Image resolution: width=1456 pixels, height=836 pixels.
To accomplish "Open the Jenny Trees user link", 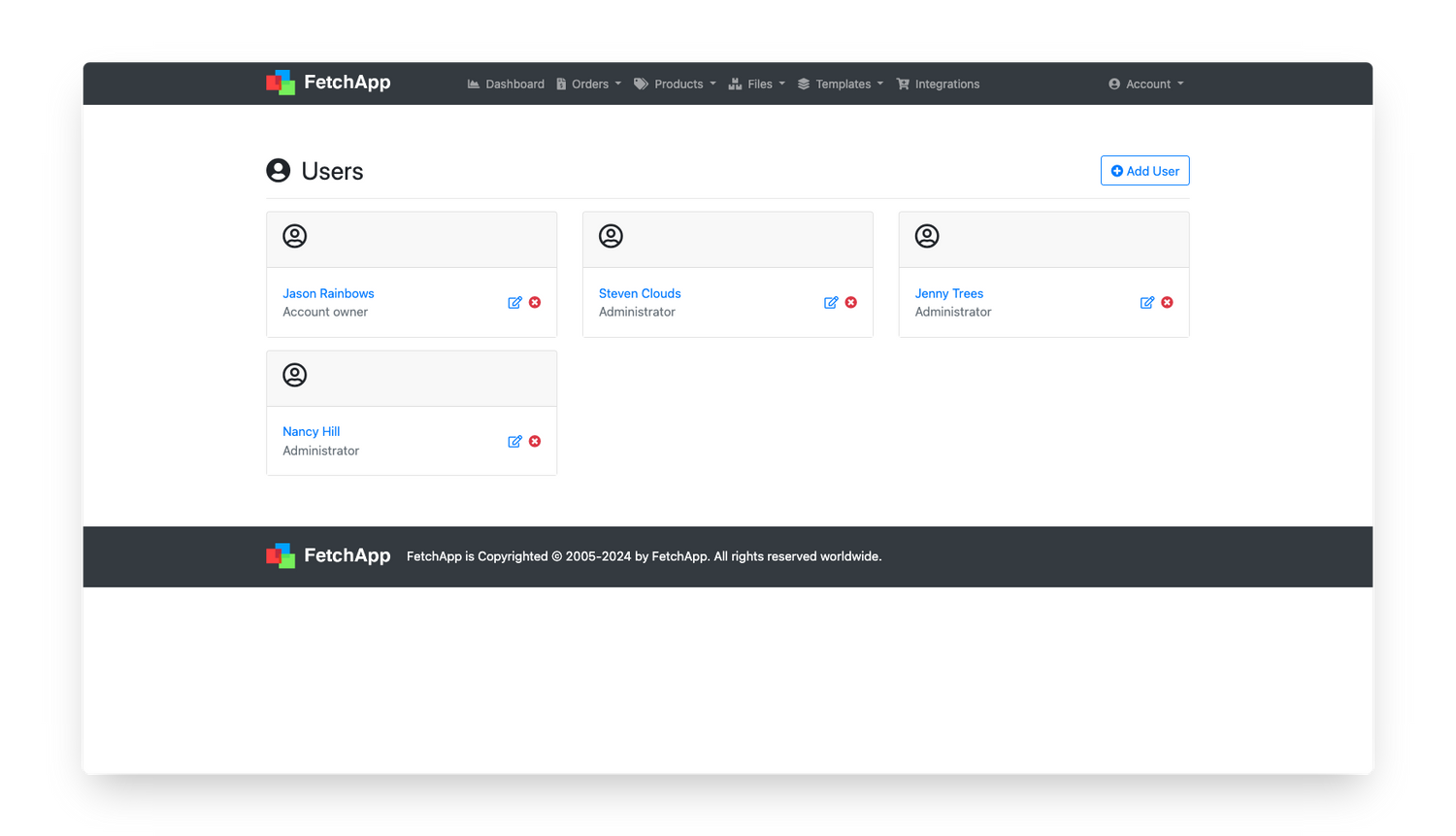I will click(948, 293).
